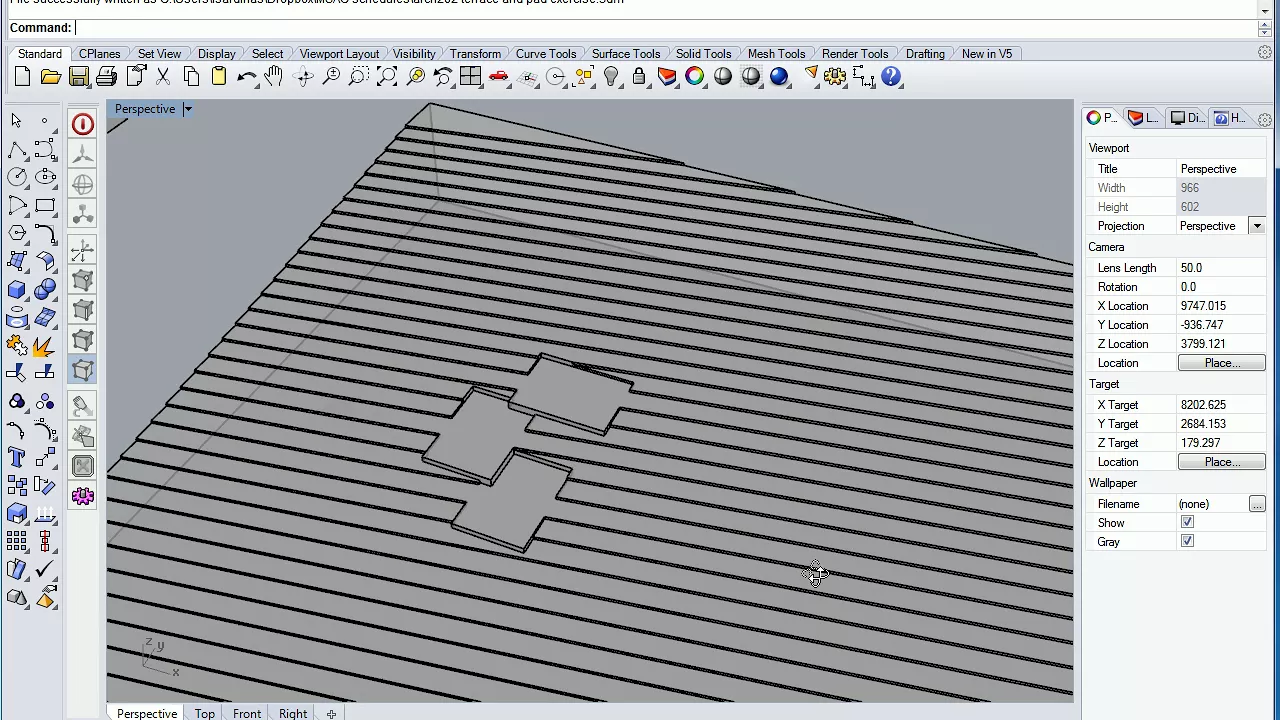Click the color wheel Object Properties icon
Screen dimensions: 1280x720
coord(695,77)
